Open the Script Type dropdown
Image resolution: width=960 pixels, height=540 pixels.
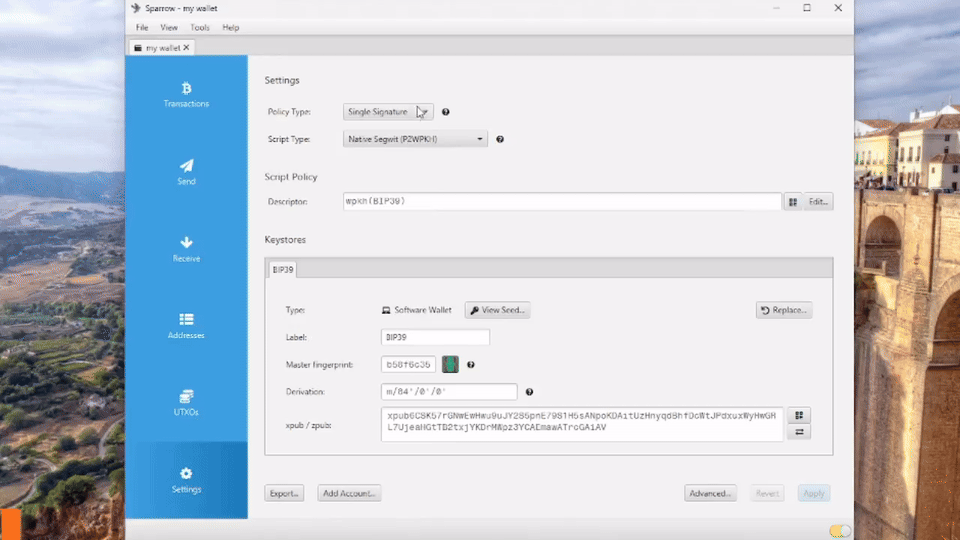tap(415, 139)
